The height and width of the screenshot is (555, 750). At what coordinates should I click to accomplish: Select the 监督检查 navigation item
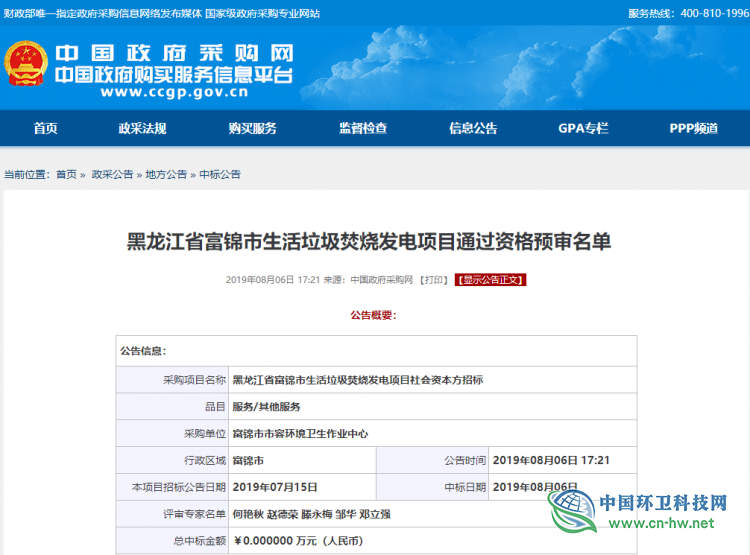[362, 128]
